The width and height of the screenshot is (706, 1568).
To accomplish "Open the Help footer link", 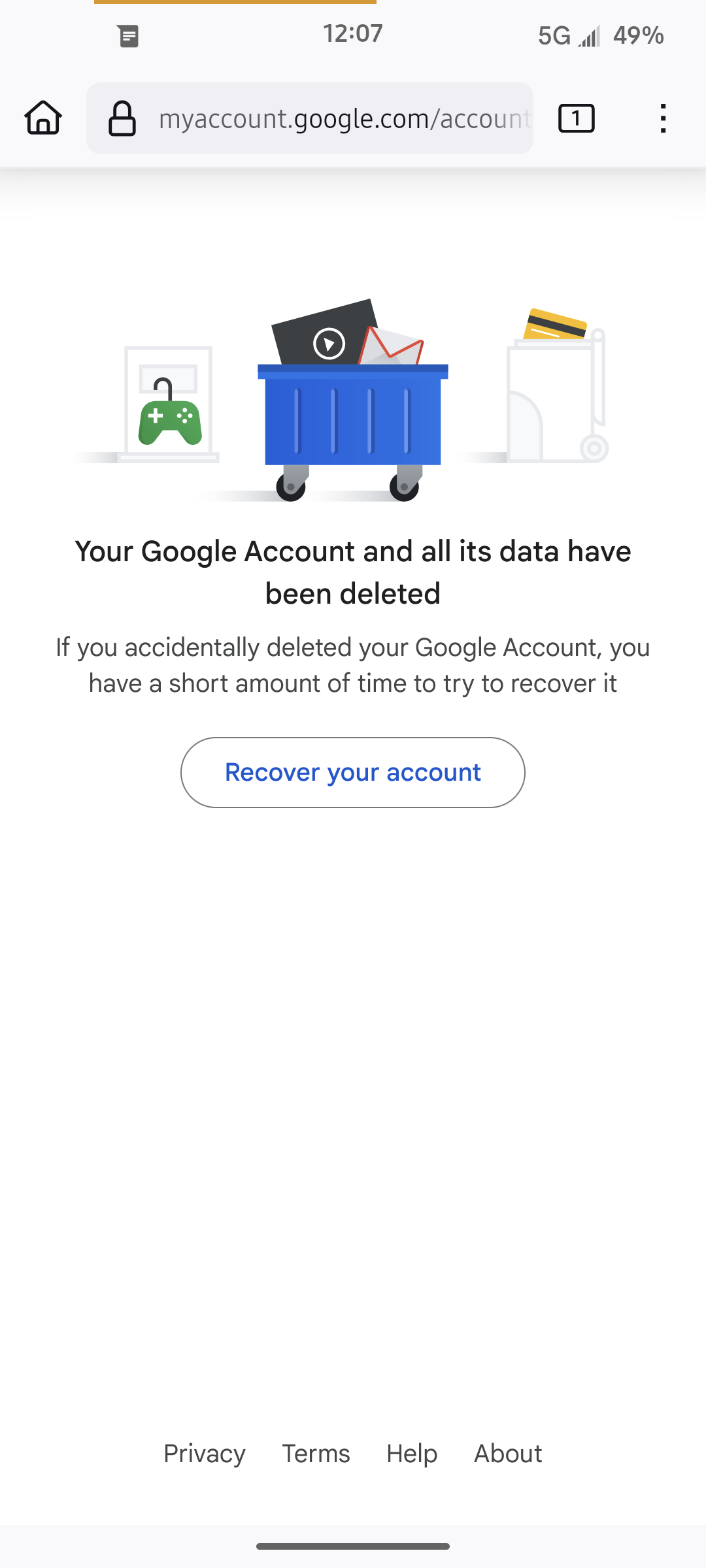I will pyautogui.click(x=412, y=1454).
